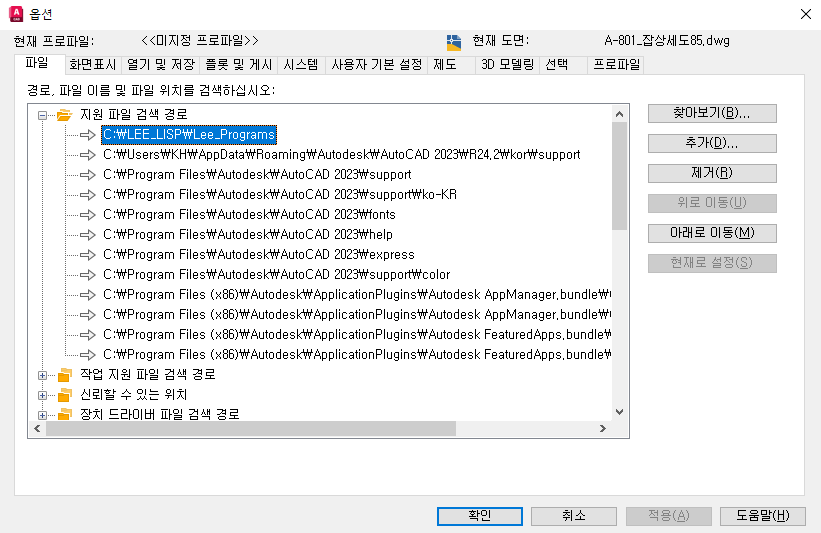Open the 프로파일 tab
This screenshot has height=533, width=821.
(x=616, y=65)
